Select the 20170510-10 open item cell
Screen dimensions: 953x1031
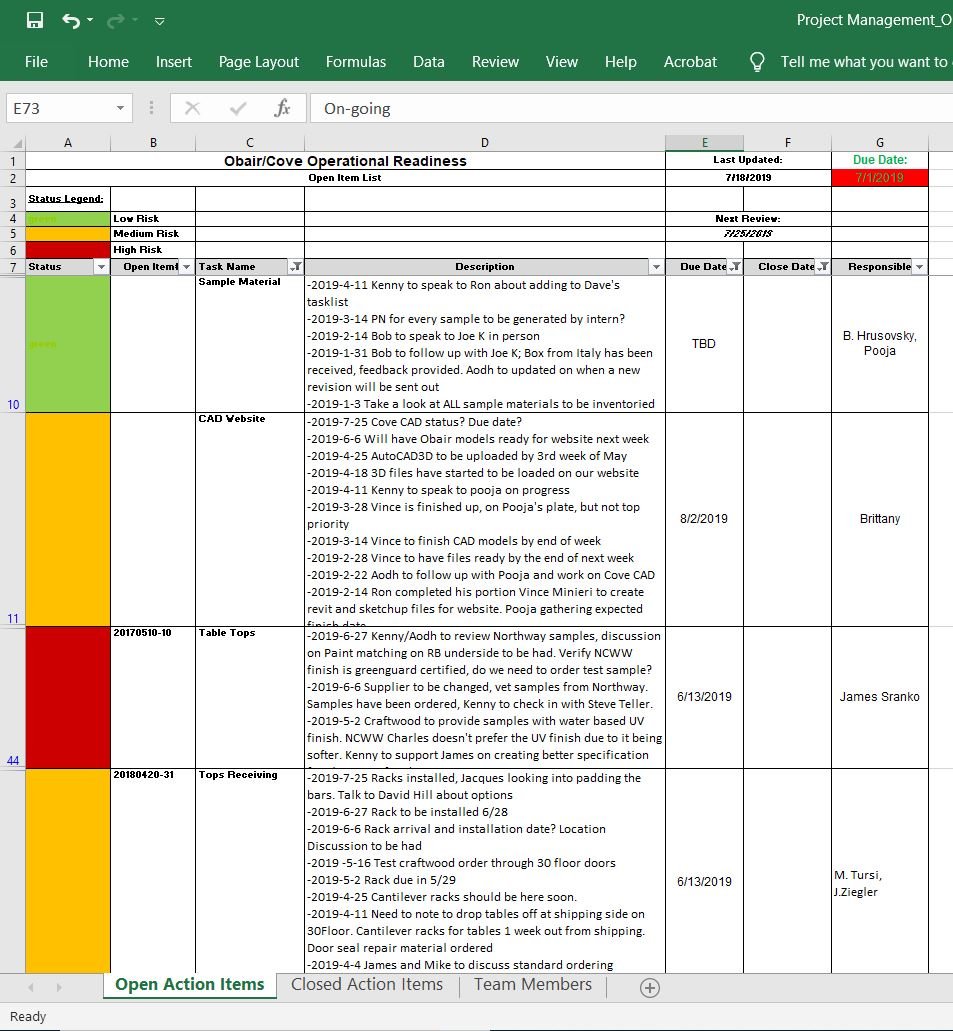[153, 697]
